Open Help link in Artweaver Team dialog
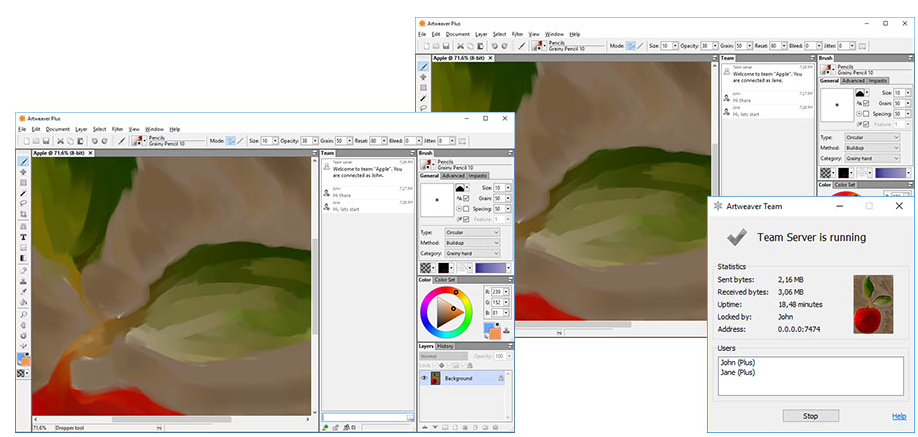This screenshot has height=437, width=918. tap(899, 416)
